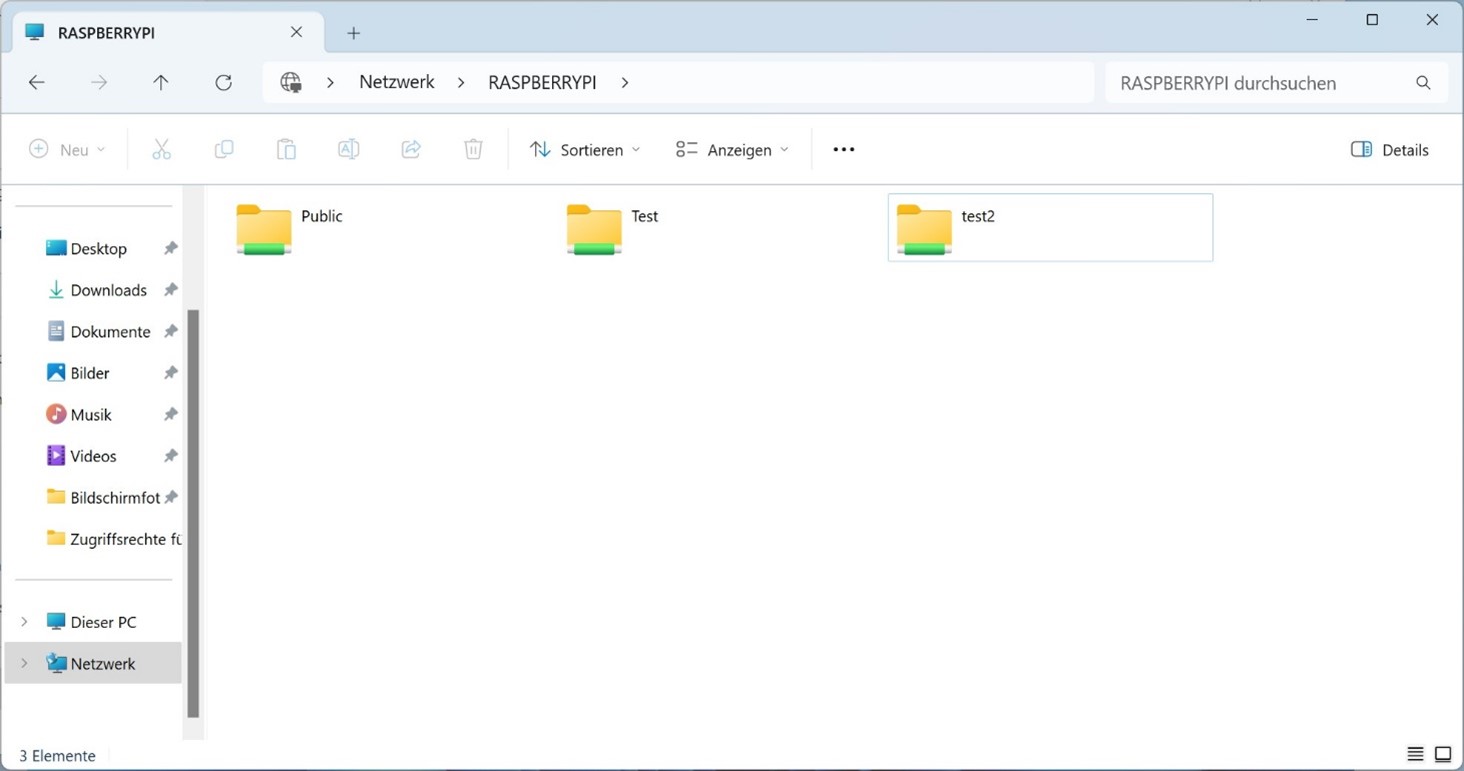This screenshot has width=1464, height=771.
Task: Select the test2 shared folder icon
Action: [x=924, y=229]
